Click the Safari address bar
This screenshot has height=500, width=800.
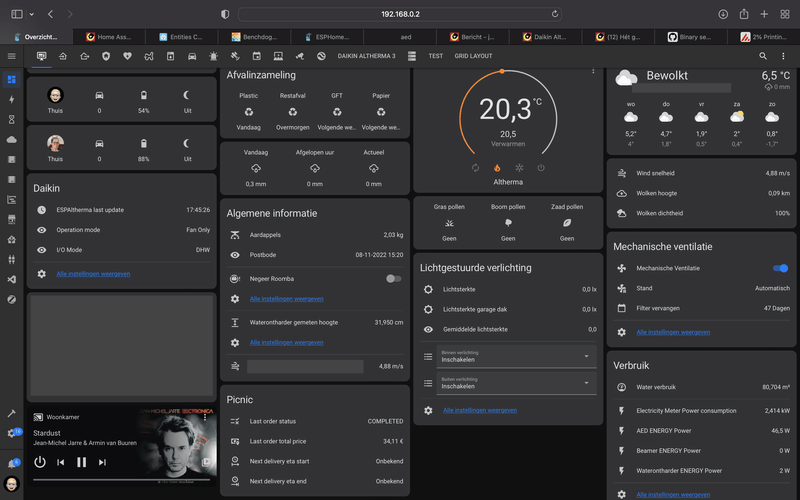pos(400,14)
